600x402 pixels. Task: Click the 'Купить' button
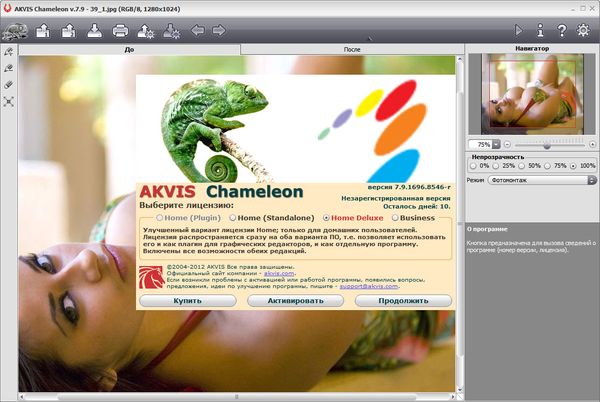(x=188, y=300)
